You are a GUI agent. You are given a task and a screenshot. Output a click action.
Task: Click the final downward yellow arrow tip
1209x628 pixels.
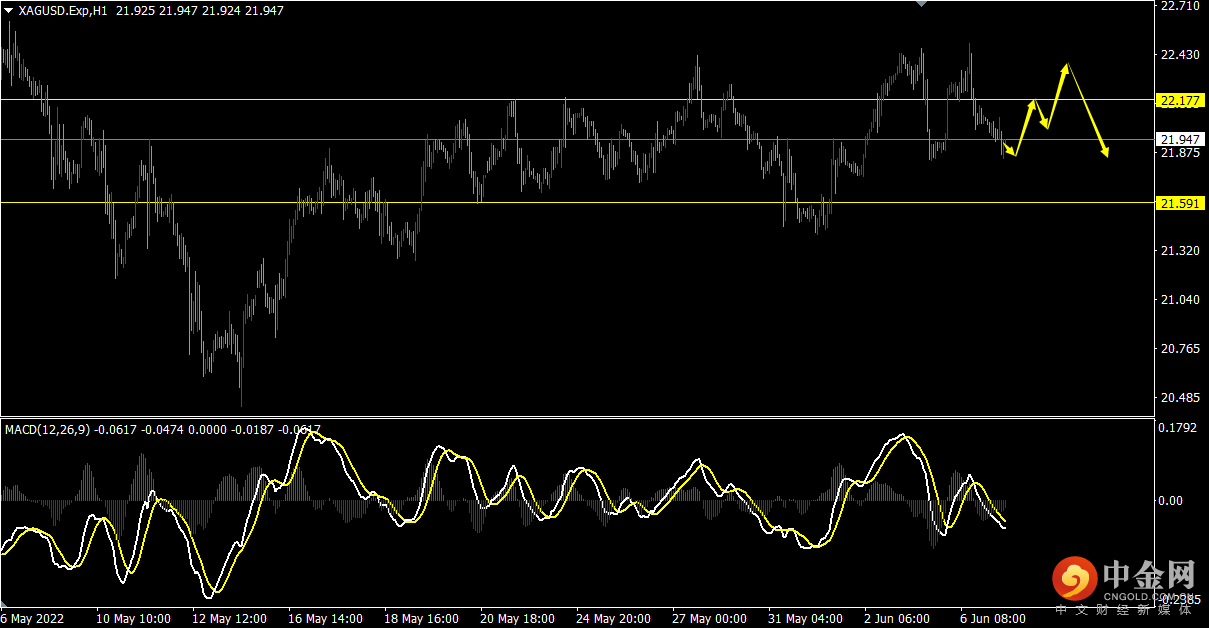coord(1106,153)
